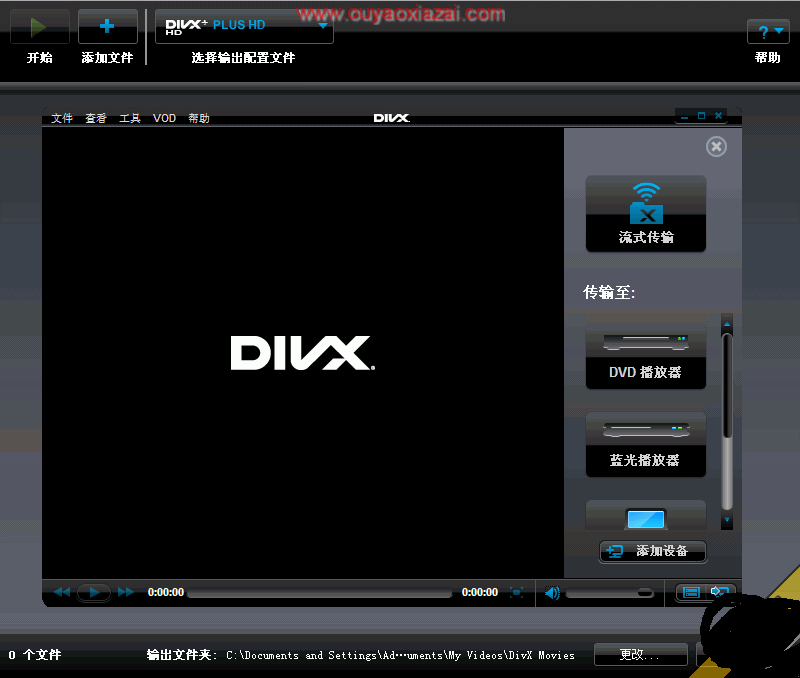Open the 查看 menu in DivX Player
This screenshot has height=678, width=800.
(96, 118)
